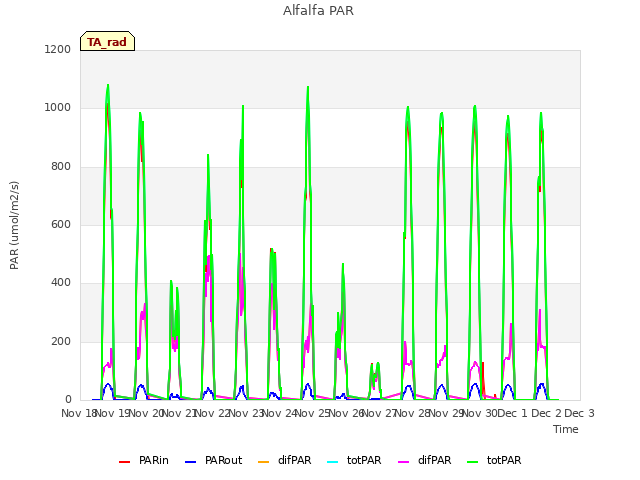Screen dimensions: 640x480
Task: Click the 600 y-axis tick label
Action: coord(61,224)
